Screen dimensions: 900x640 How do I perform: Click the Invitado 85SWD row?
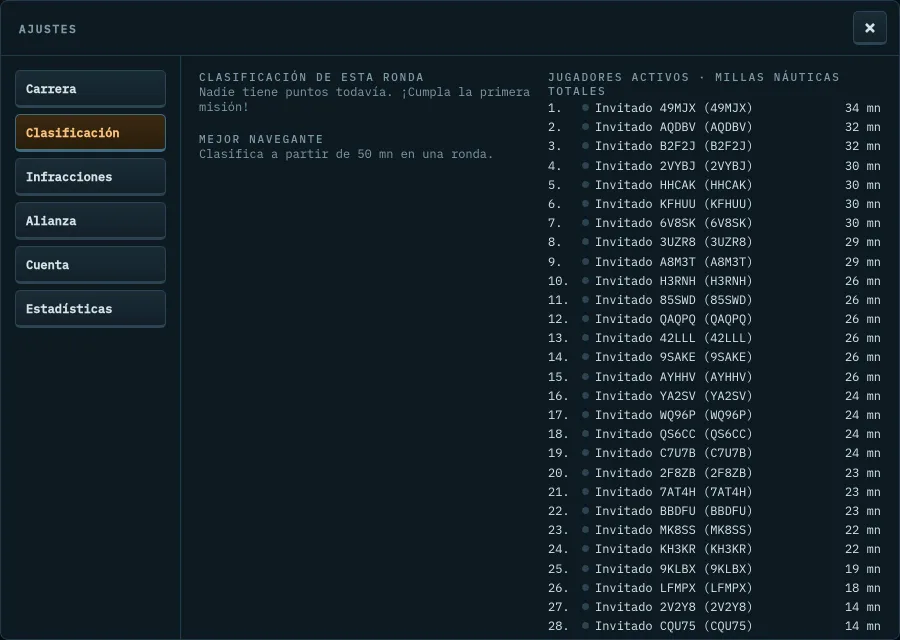point(714,300)
